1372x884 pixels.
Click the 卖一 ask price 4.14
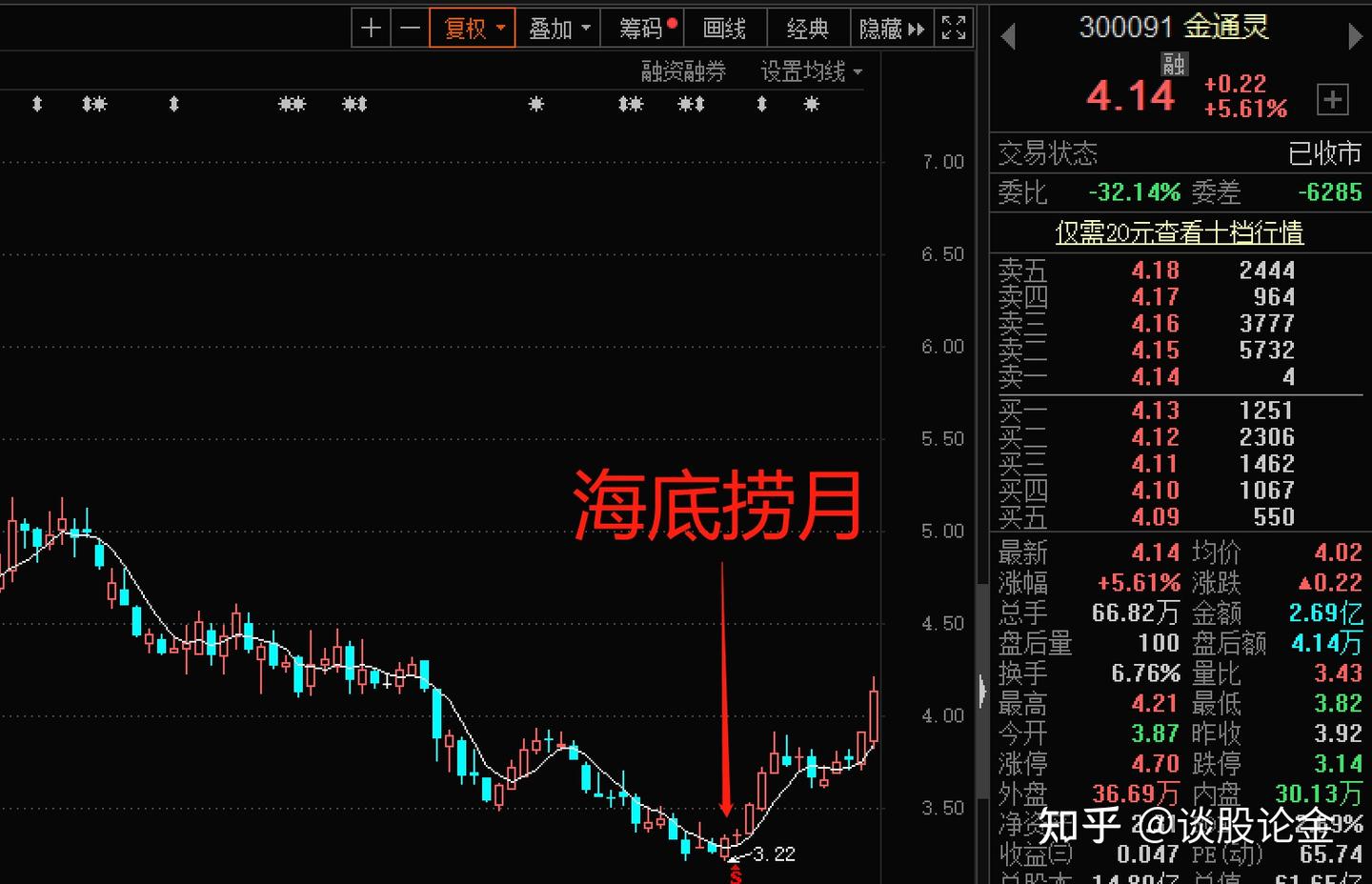click(x=1155, y=376)
